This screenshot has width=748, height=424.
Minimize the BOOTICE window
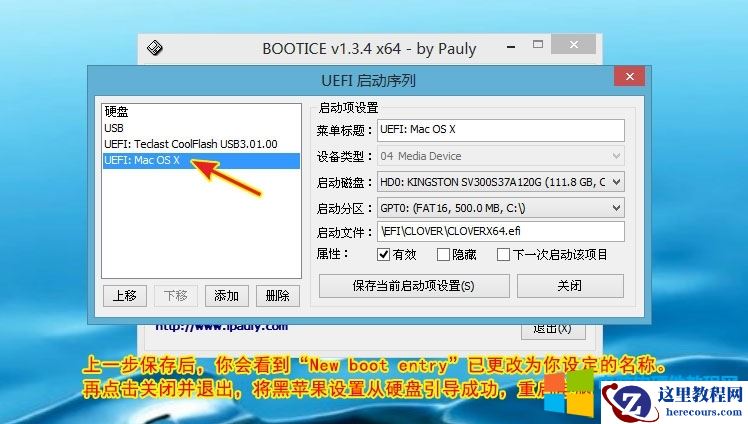(511, 46)
